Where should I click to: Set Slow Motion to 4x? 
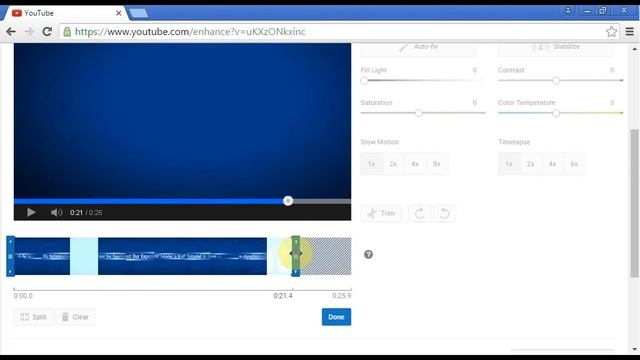coord(415,164)
